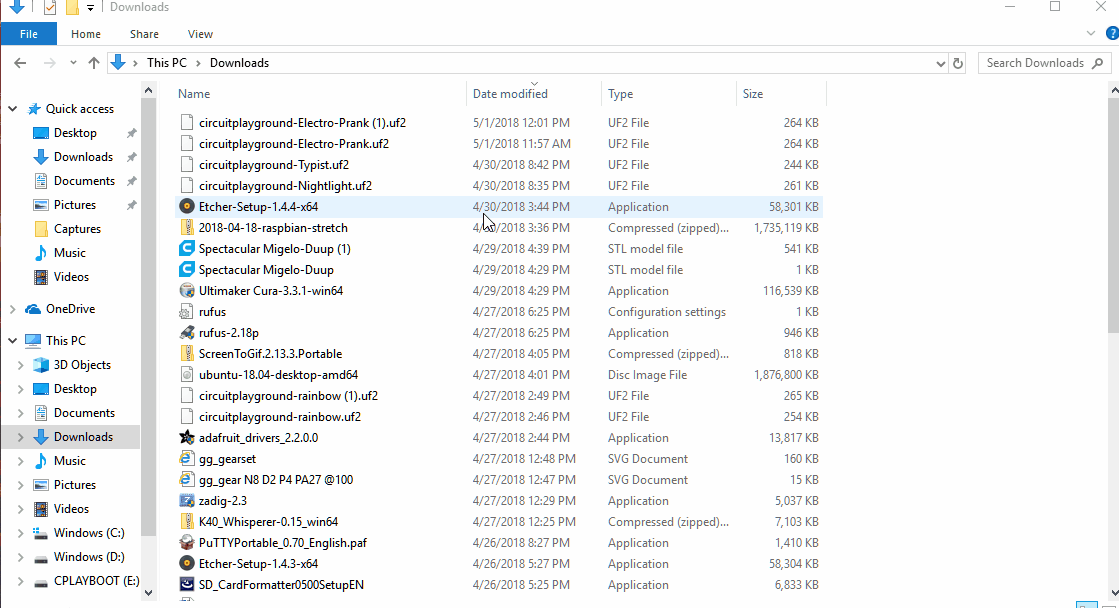Click the refresh button beside address bar
Image resolution: width=1119 pixels, height=608 pixels.
(x=958, y=63)
